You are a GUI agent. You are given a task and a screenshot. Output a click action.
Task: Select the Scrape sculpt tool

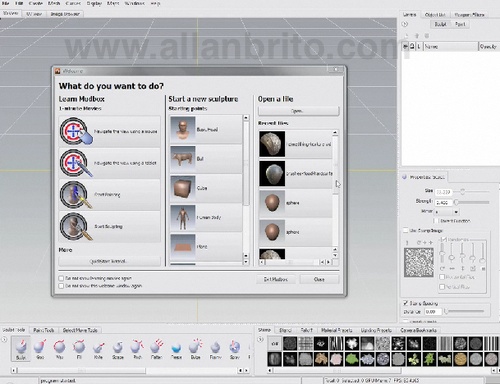[118, 349]
